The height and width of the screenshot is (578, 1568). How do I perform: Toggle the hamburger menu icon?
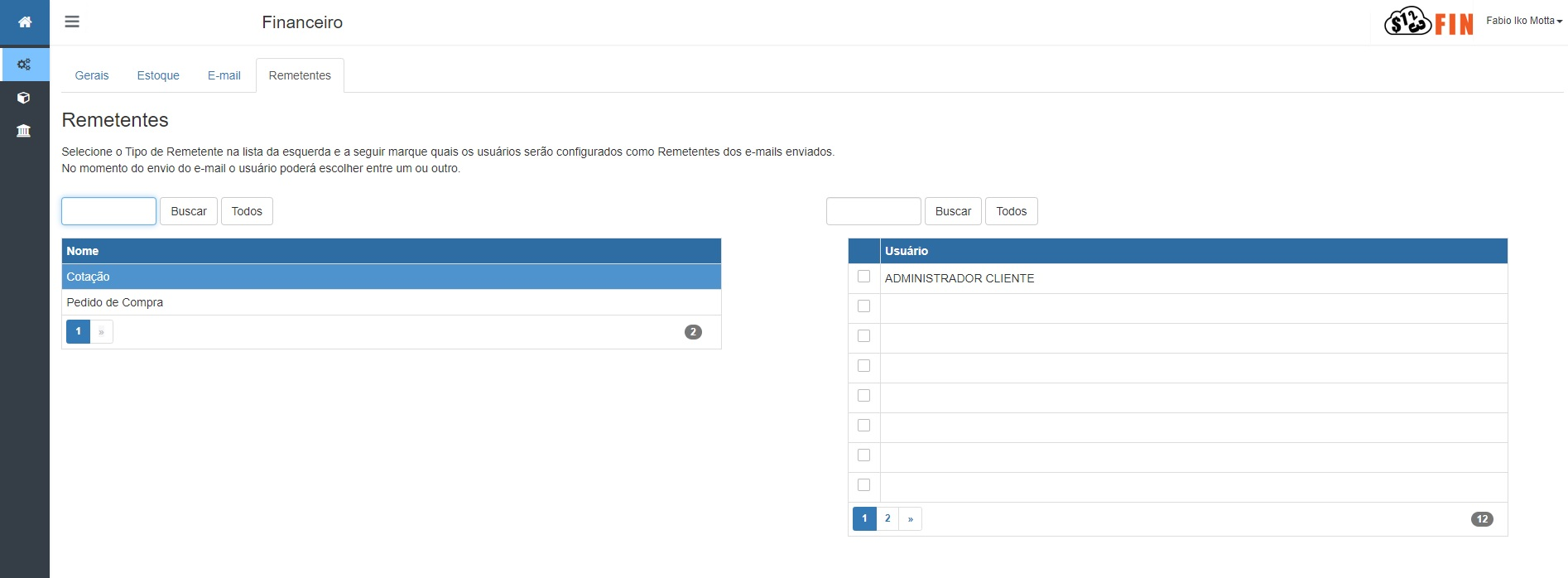pos(72,22)
